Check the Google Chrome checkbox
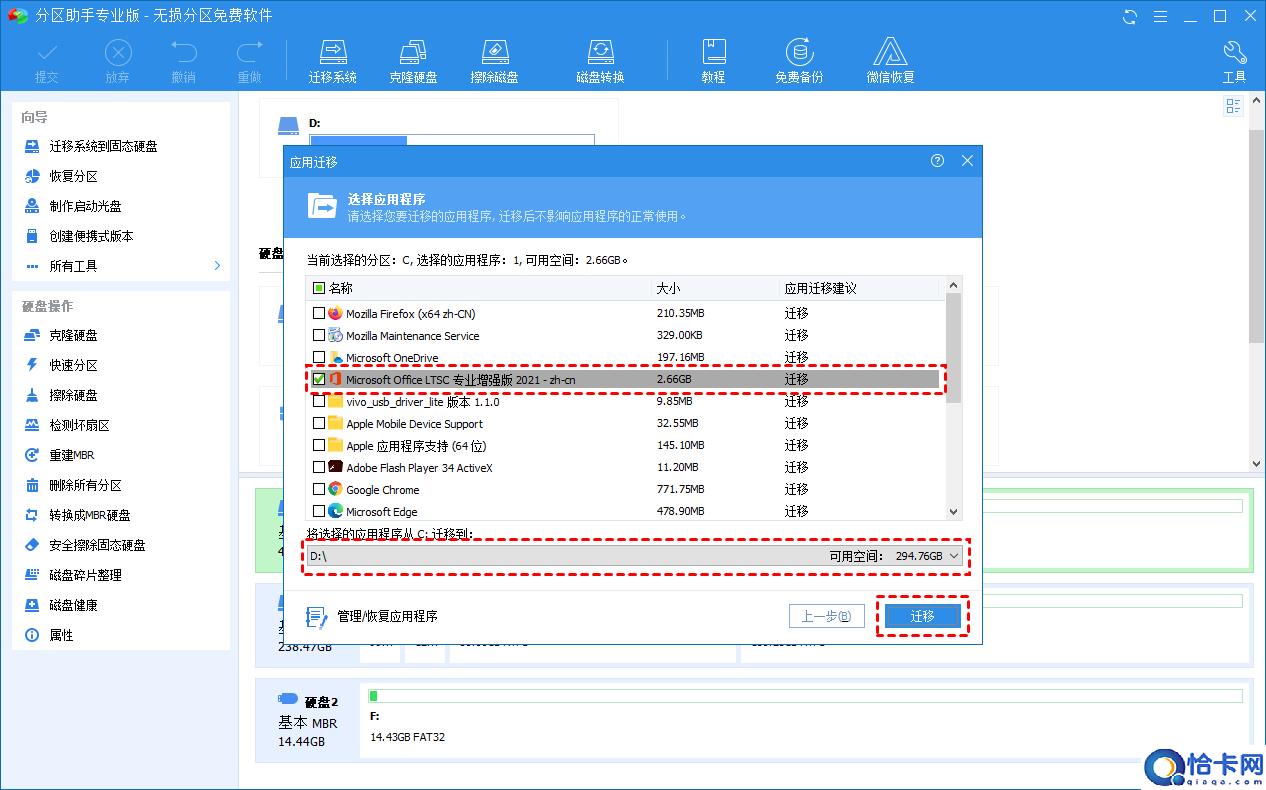 [319, 489]
